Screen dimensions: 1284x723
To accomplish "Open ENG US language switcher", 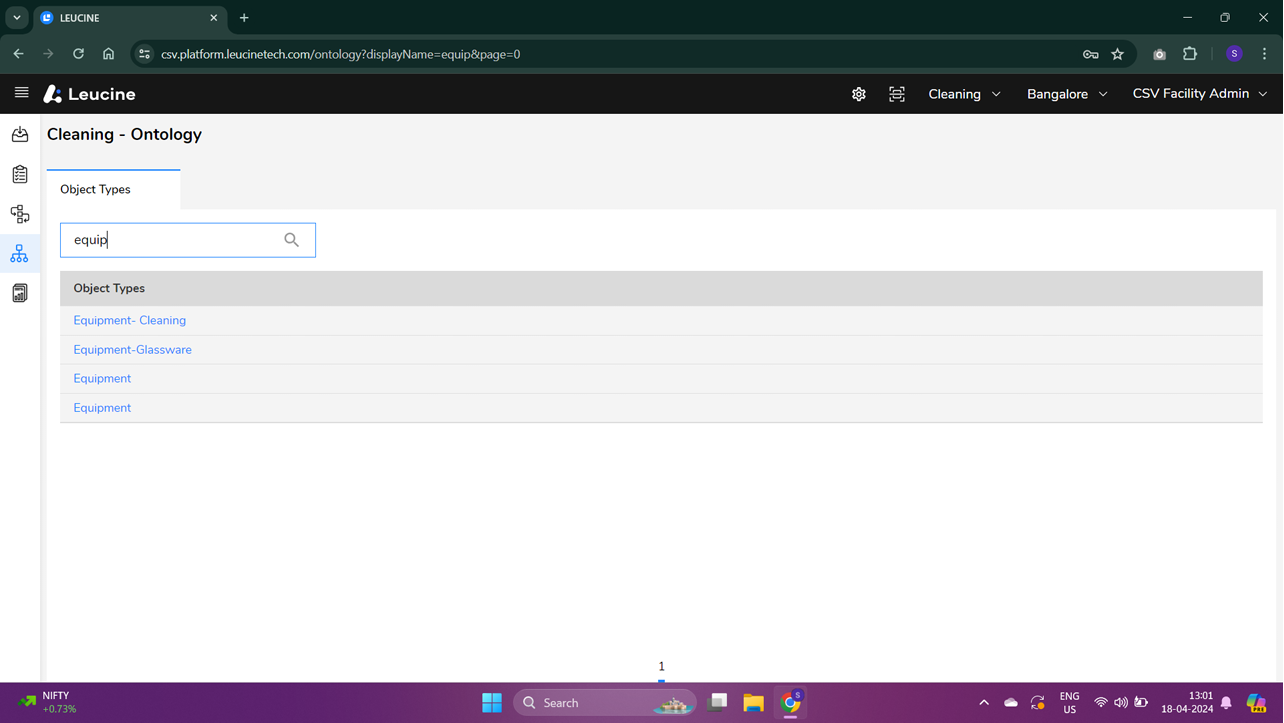I will pos(1070,703).
